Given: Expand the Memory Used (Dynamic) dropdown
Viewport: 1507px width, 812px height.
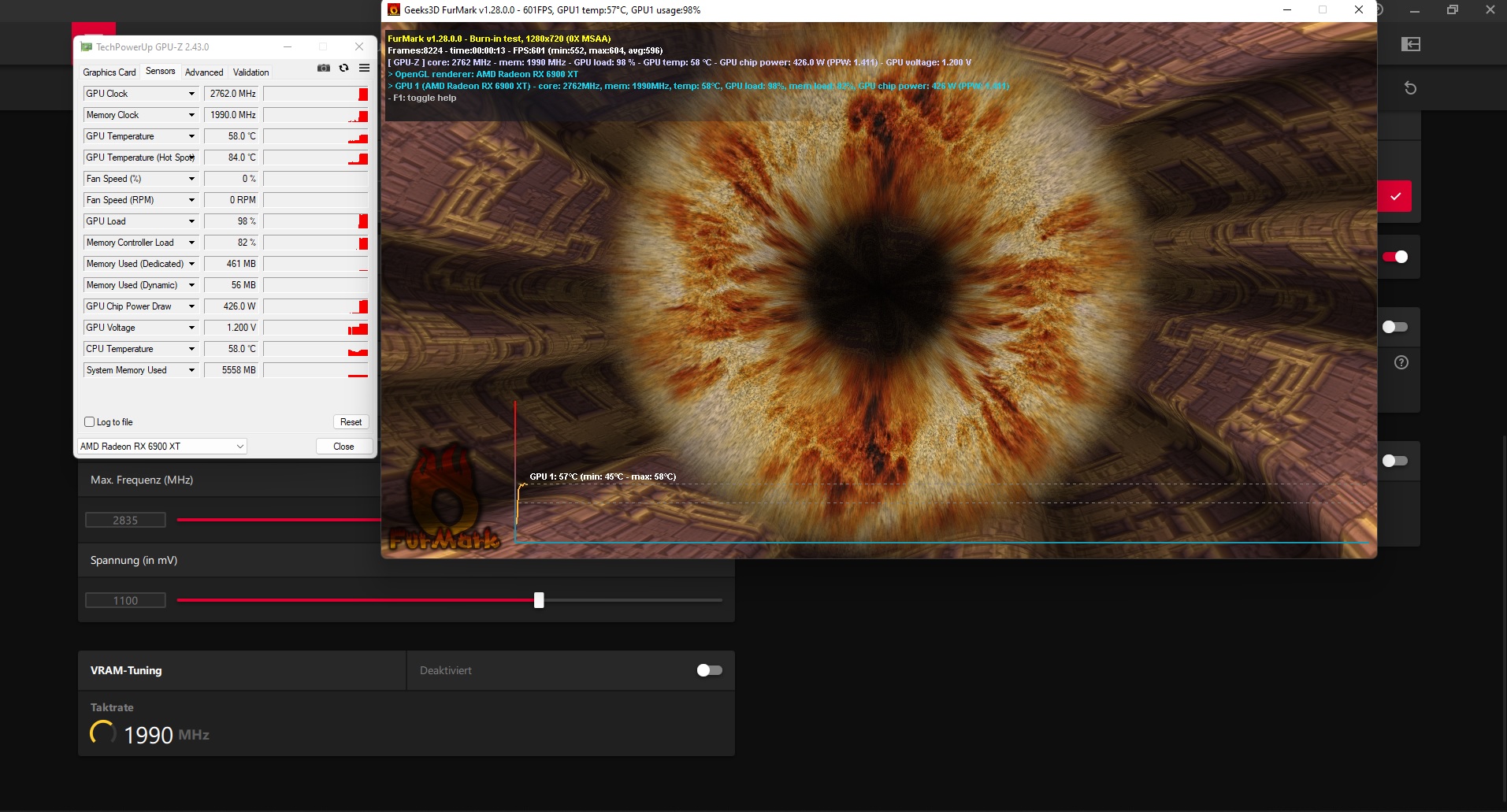Looking at the screenshot, I should pyautogui.click(x=191, y=285).
